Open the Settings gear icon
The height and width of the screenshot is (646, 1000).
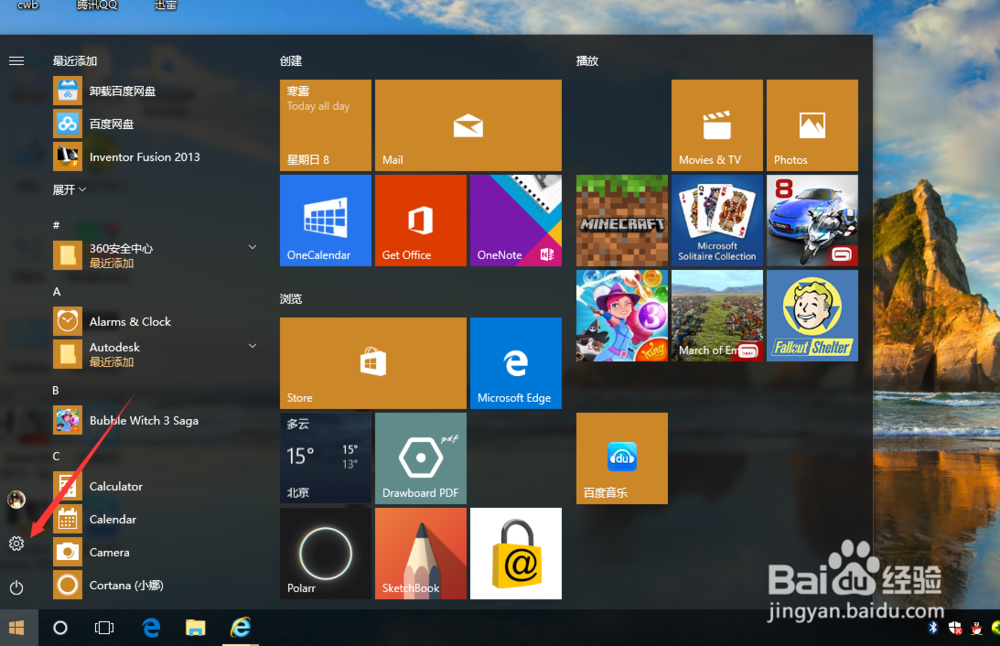[16, 543]
